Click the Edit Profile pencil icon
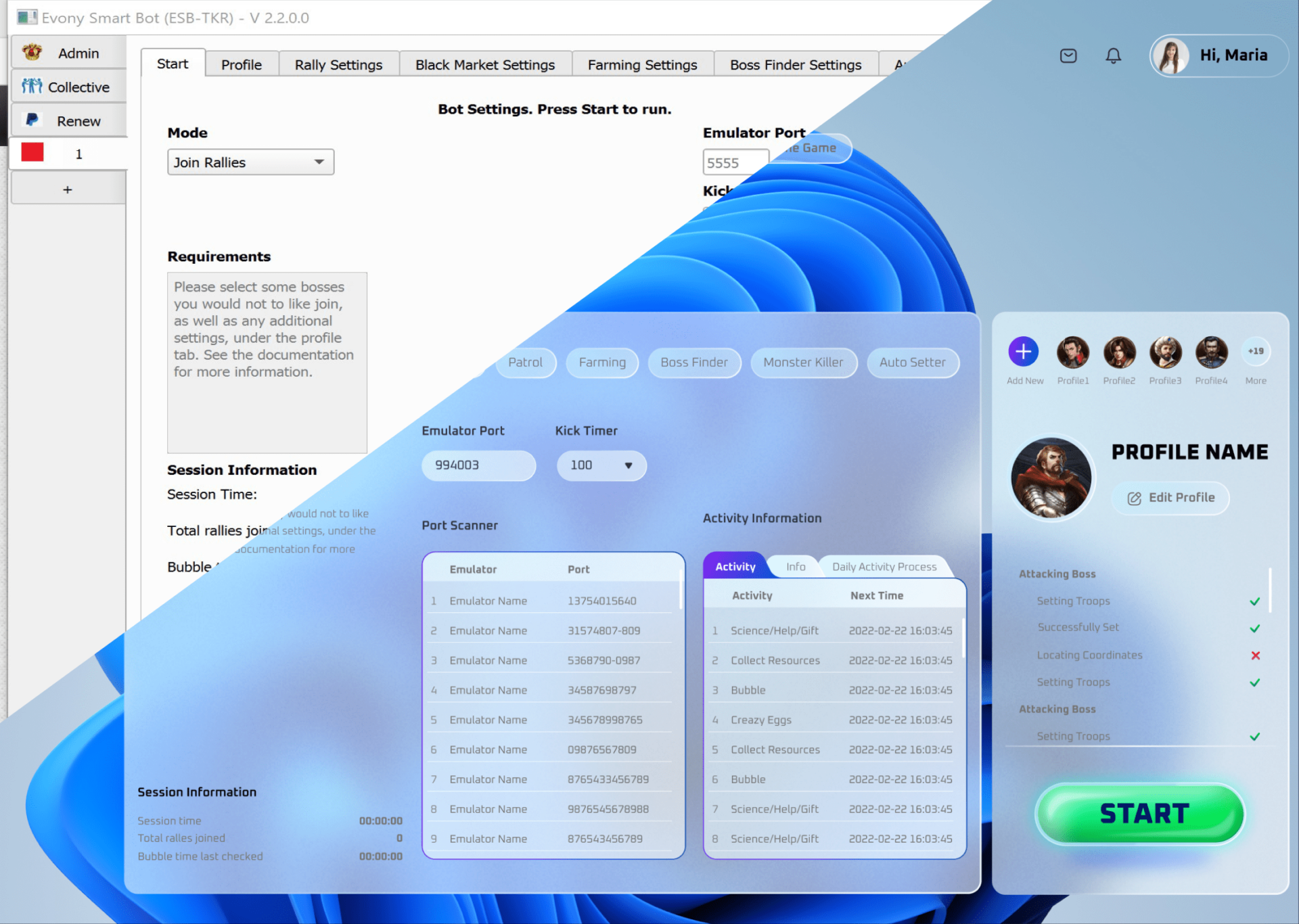This screenshot has height=924, width=1299. (x=1135, y=499)
